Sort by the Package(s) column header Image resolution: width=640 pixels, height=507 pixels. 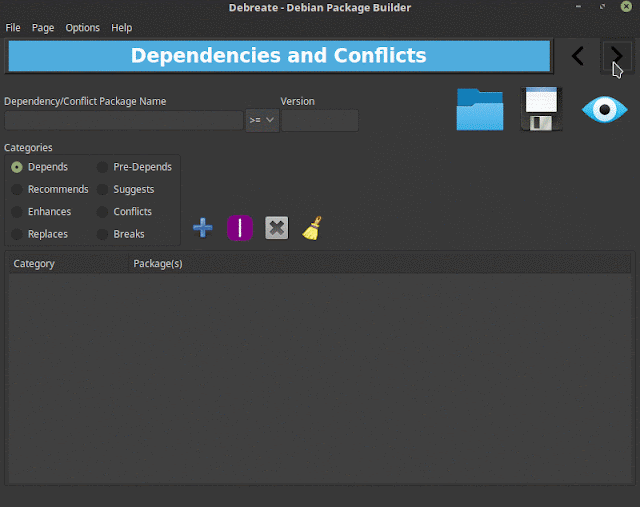tap(380, 264)
